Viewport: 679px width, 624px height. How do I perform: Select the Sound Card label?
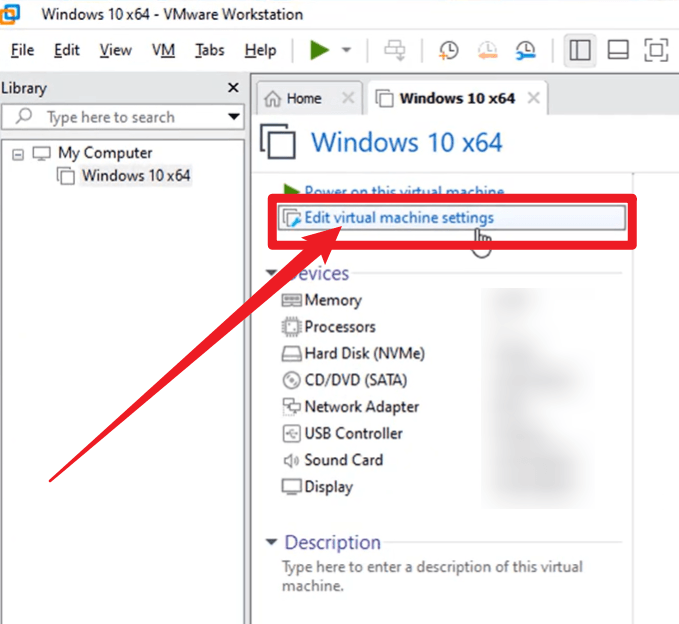[x=344, y=460]
